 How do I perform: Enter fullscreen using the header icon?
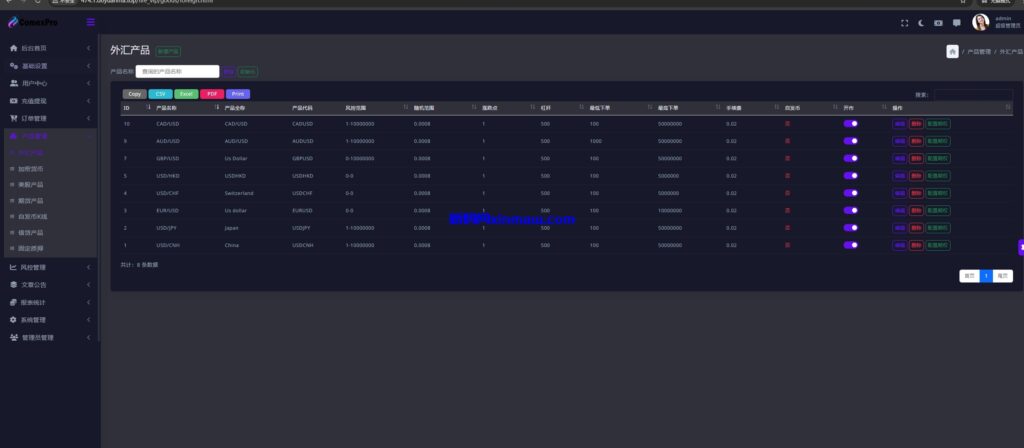click(905, 22)
